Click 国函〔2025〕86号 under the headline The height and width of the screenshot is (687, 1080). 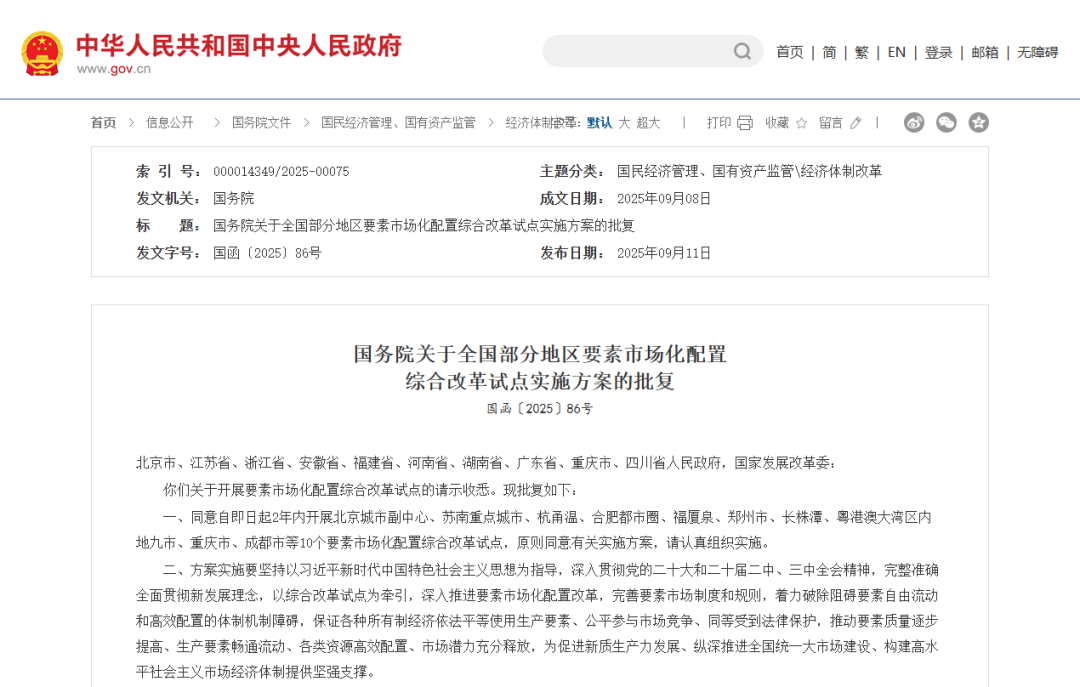pyautogui.click(x=540, y=409)
